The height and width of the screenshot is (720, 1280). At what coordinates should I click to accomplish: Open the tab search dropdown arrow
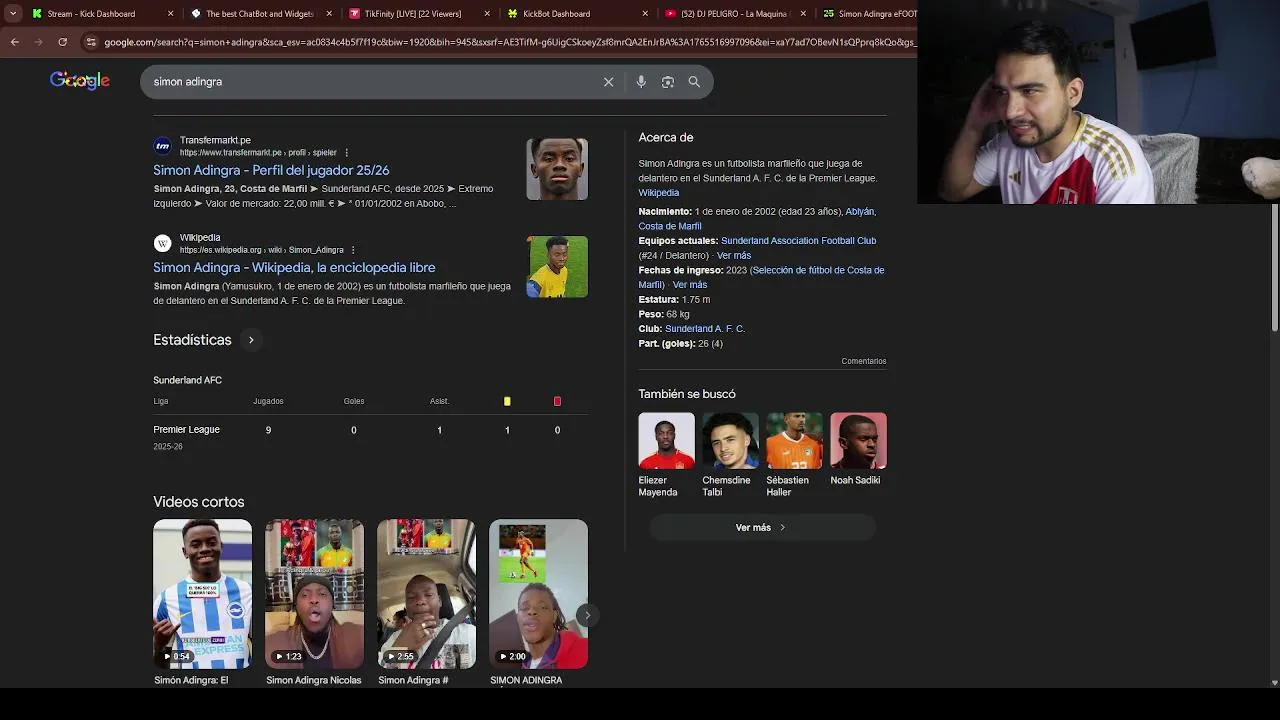13,14
